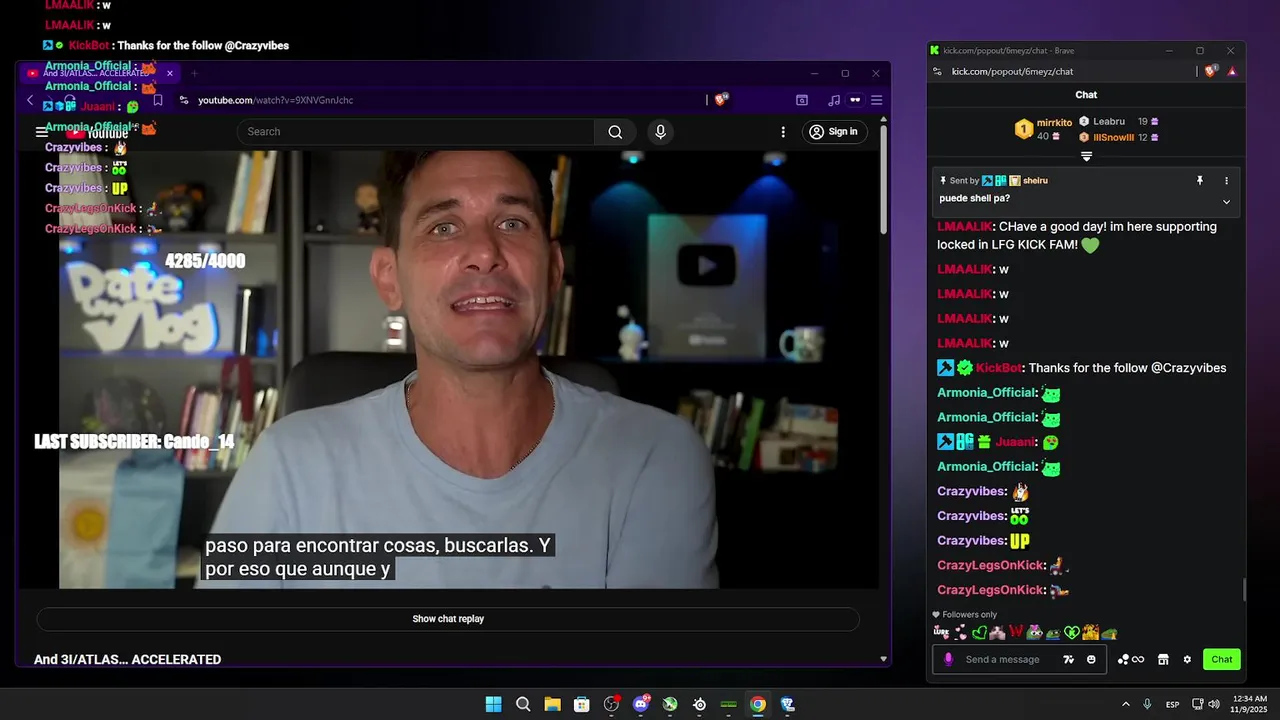This screenshot has height=720, width=1280.
Task: Open Brave hamburger menu in YouTube window
Action: click(876, 100)
